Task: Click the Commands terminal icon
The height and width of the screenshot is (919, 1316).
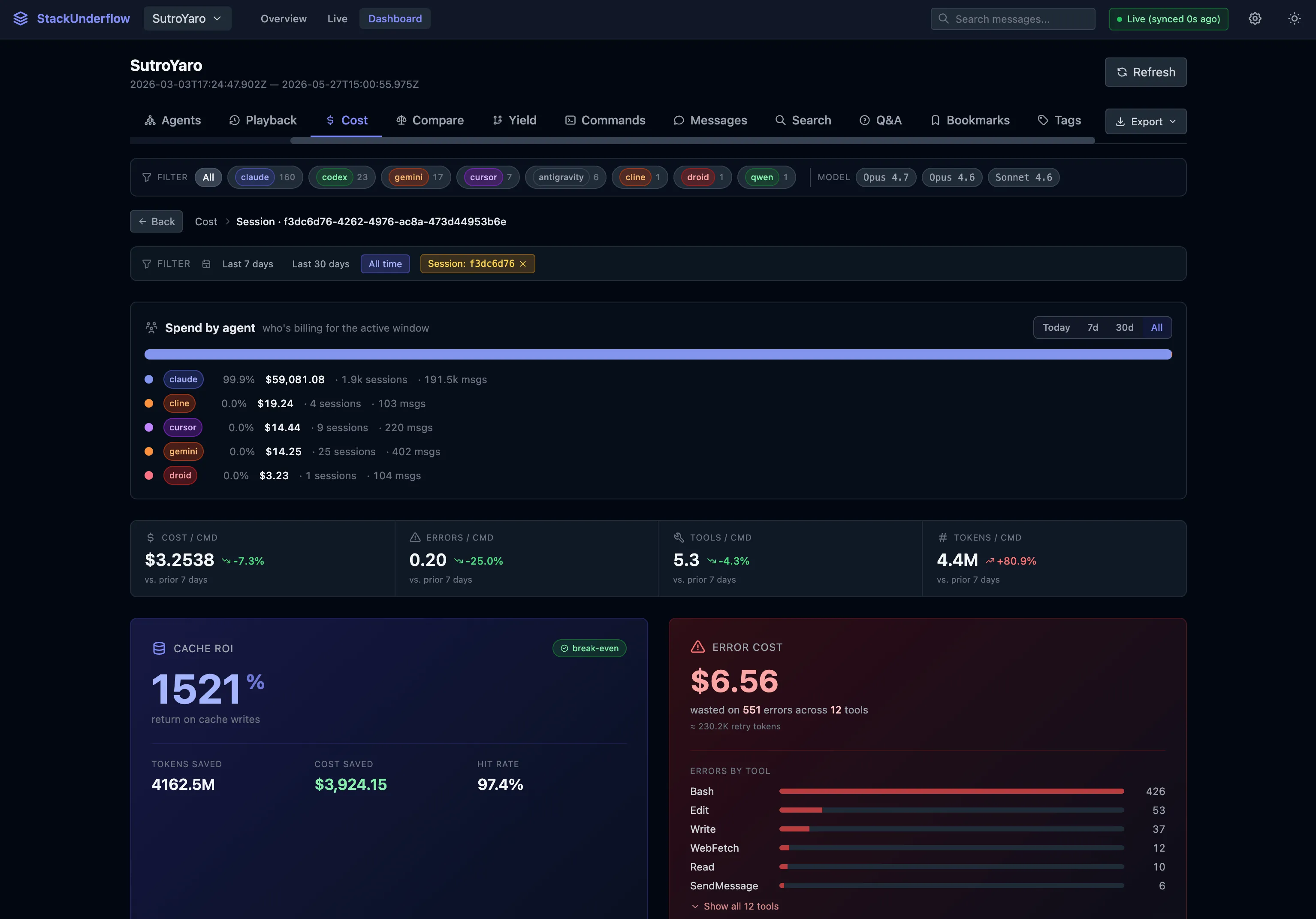Action: coord(570,121)
